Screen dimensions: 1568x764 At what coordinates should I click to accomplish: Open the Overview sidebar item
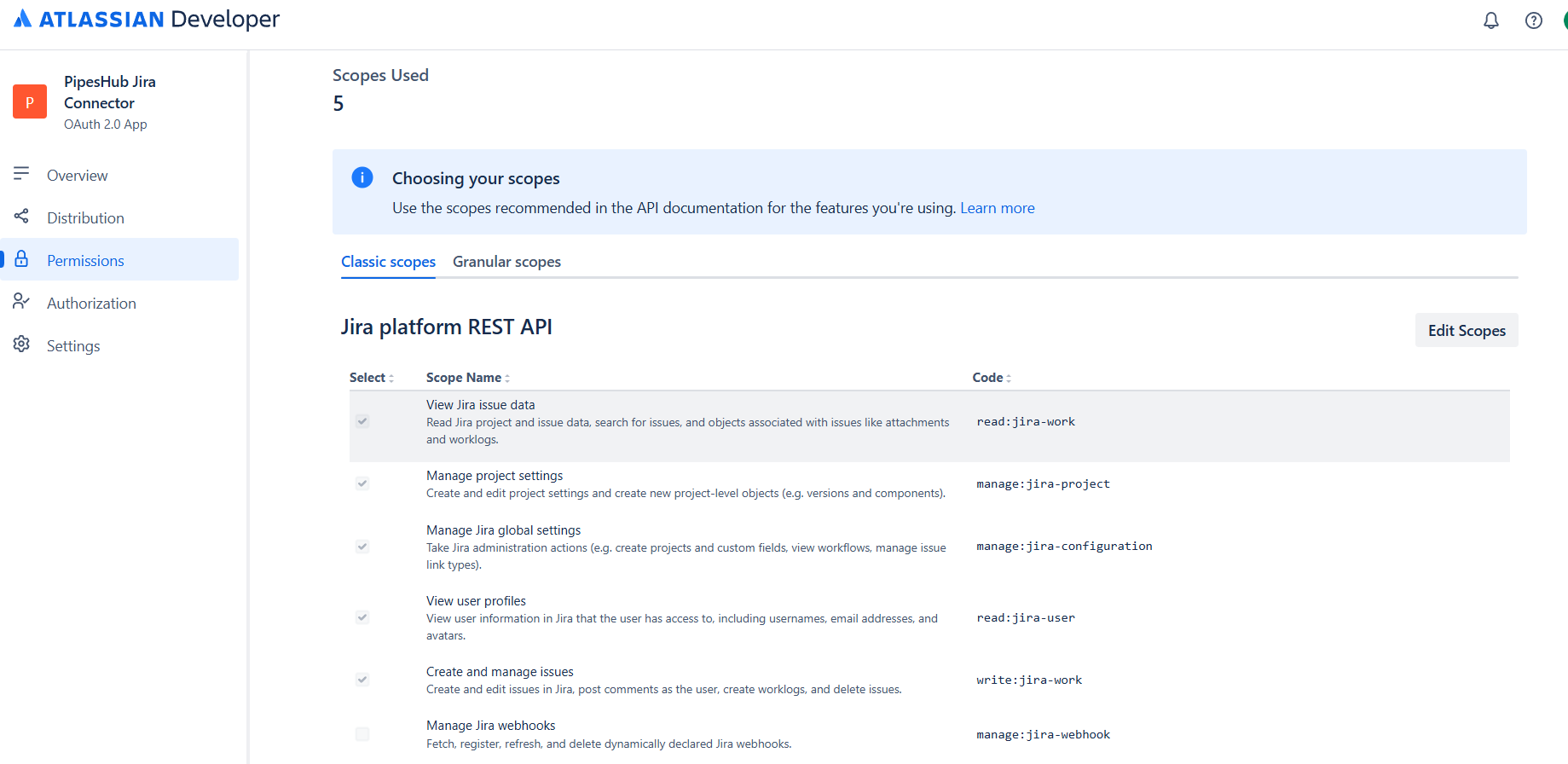[x=119, y=175]
